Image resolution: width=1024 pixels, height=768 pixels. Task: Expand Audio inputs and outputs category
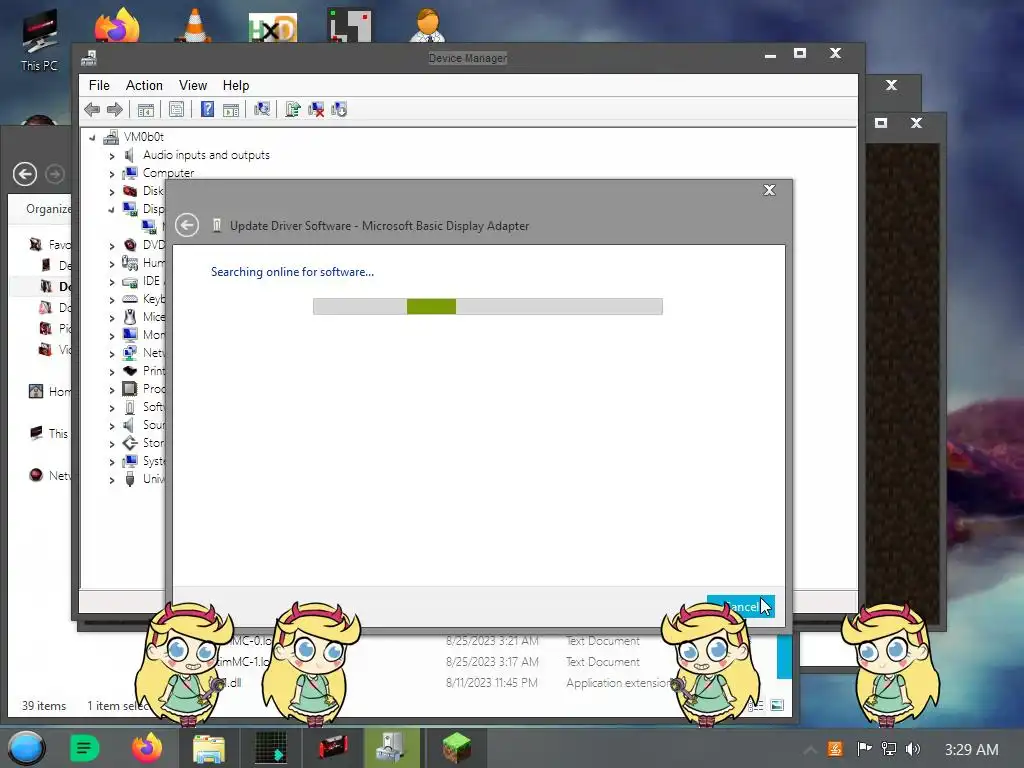(x=112, y=156)
